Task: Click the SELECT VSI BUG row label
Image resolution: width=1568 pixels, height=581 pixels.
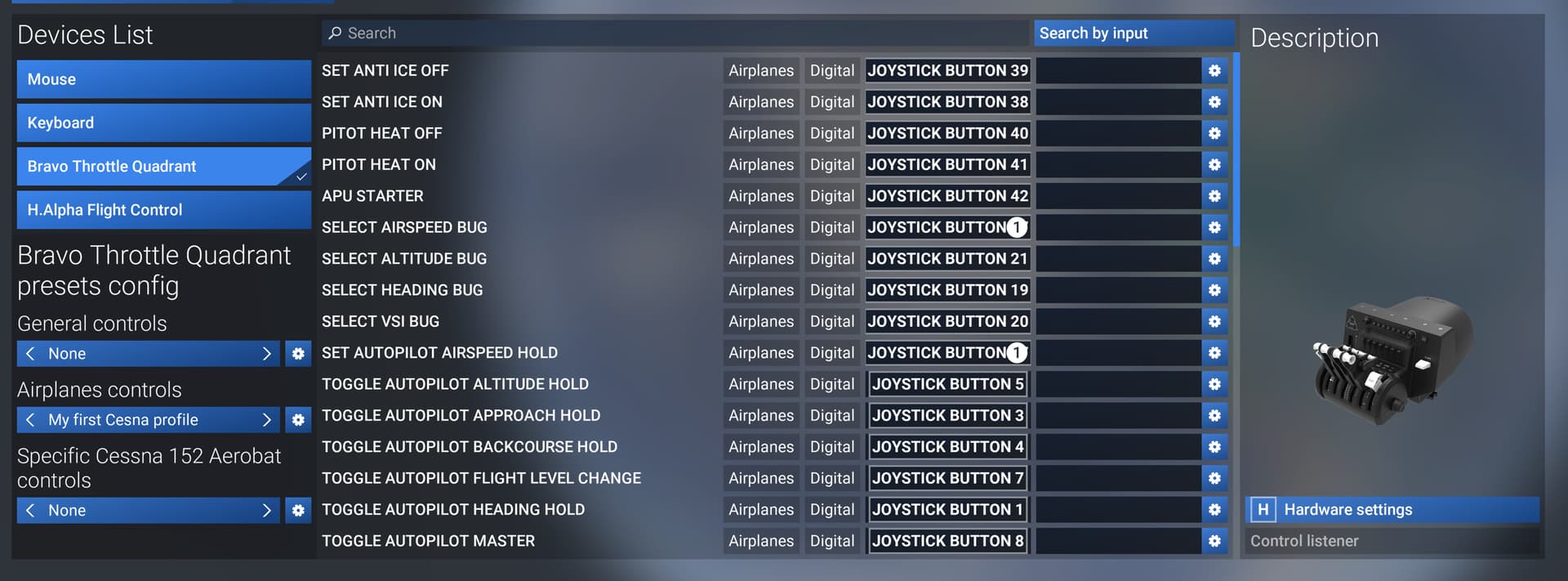Action: [x=381, y=321]
